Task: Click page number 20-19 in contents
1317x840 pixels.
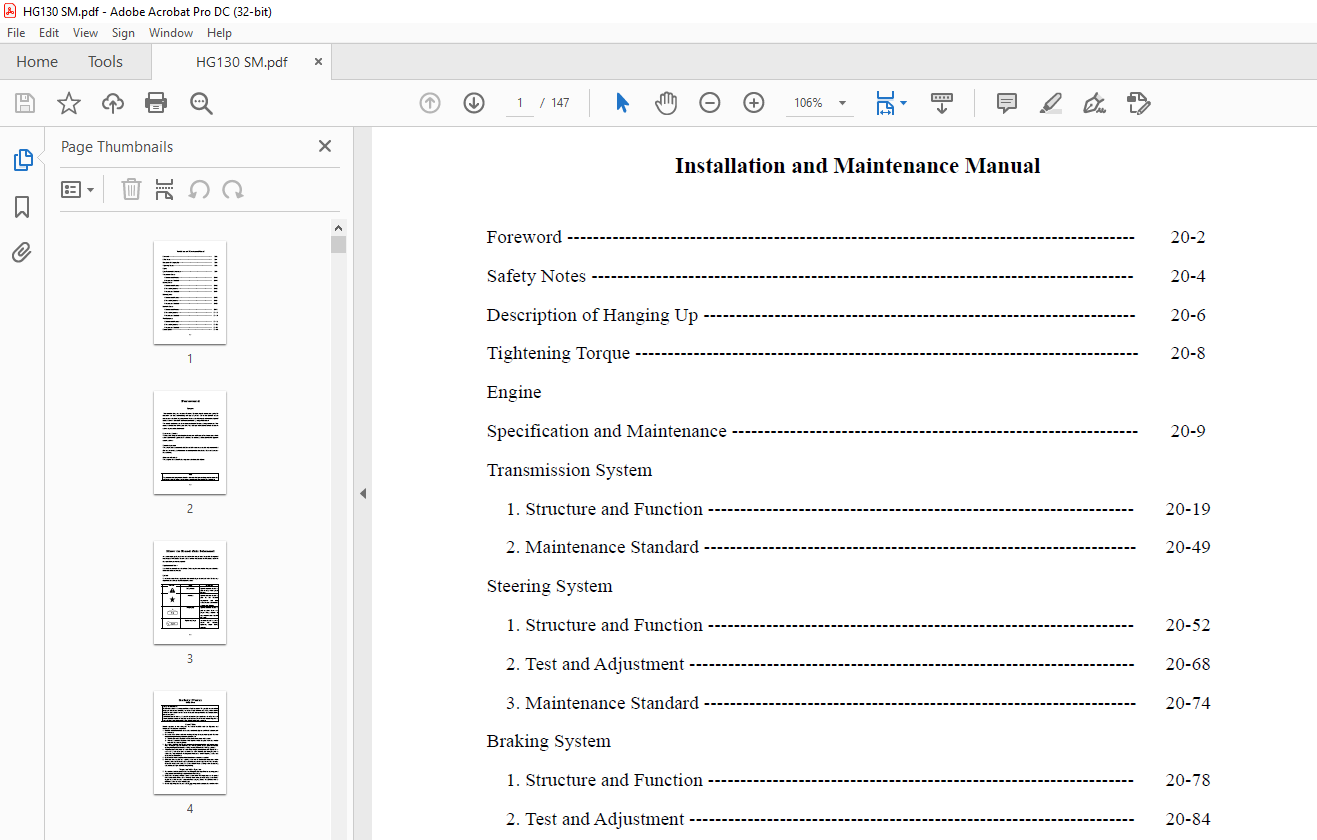Action: point(1188,509)
